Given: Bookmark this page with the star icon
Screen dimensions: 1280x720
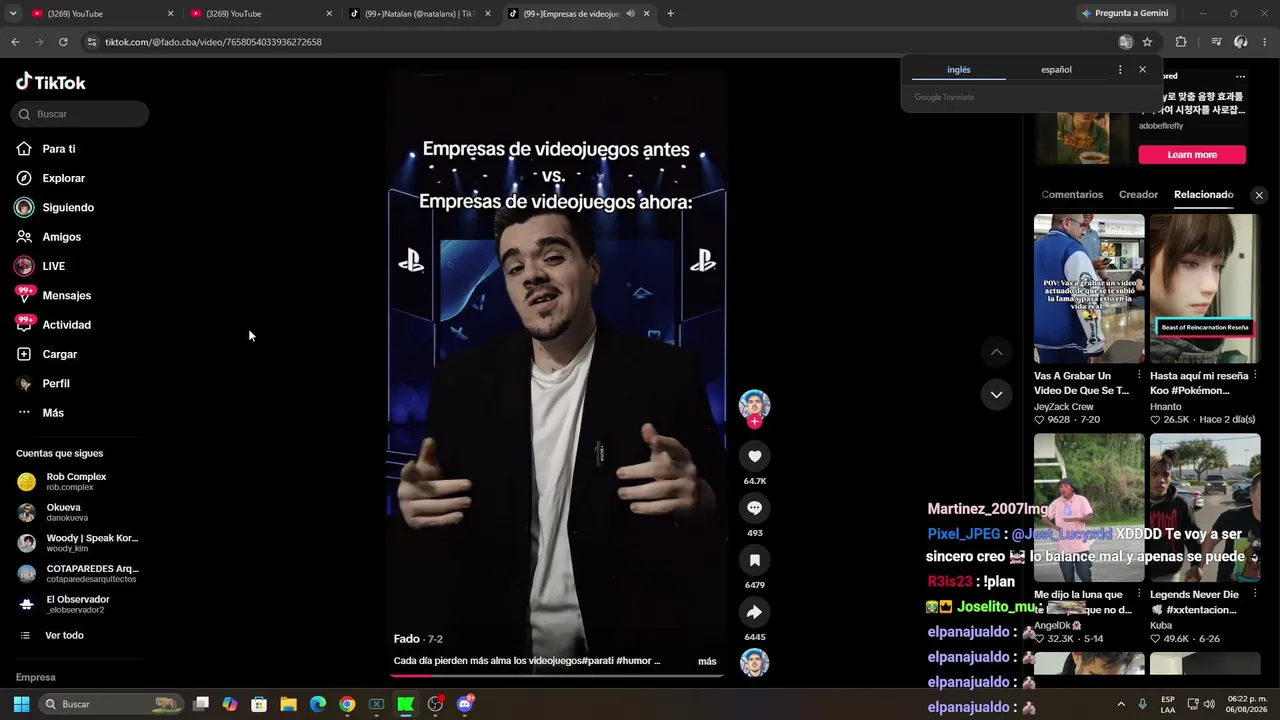Looking at the screenshot, I should (x=1147, y=42).
